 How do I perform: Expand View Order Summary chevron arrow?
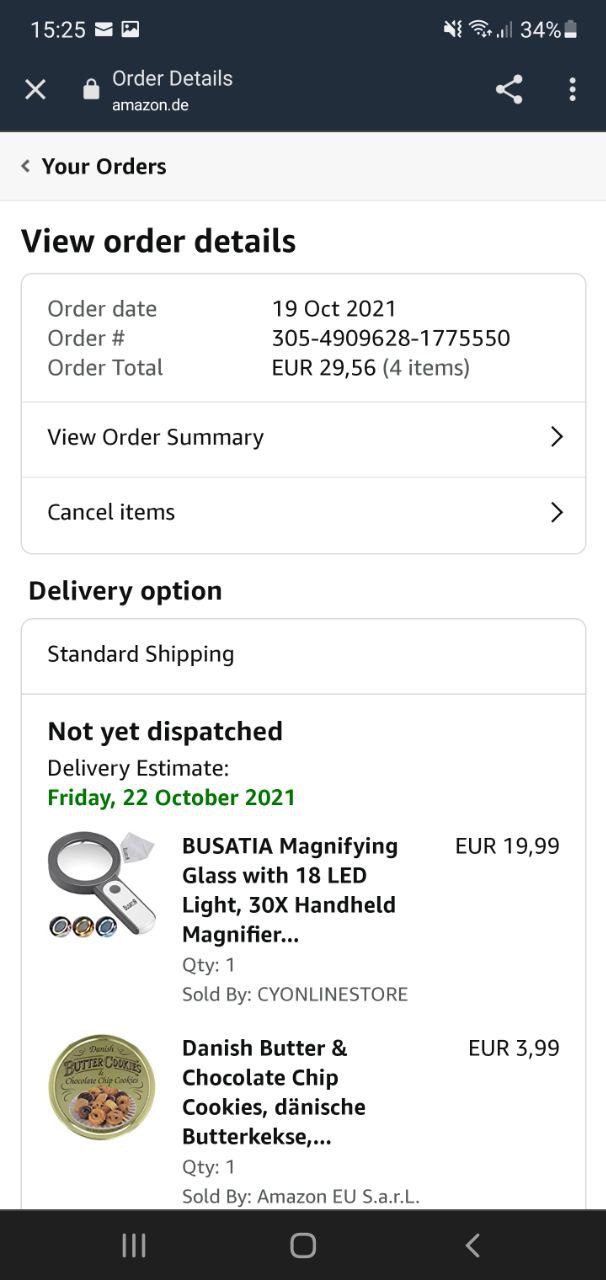click(x=557, y=437)
